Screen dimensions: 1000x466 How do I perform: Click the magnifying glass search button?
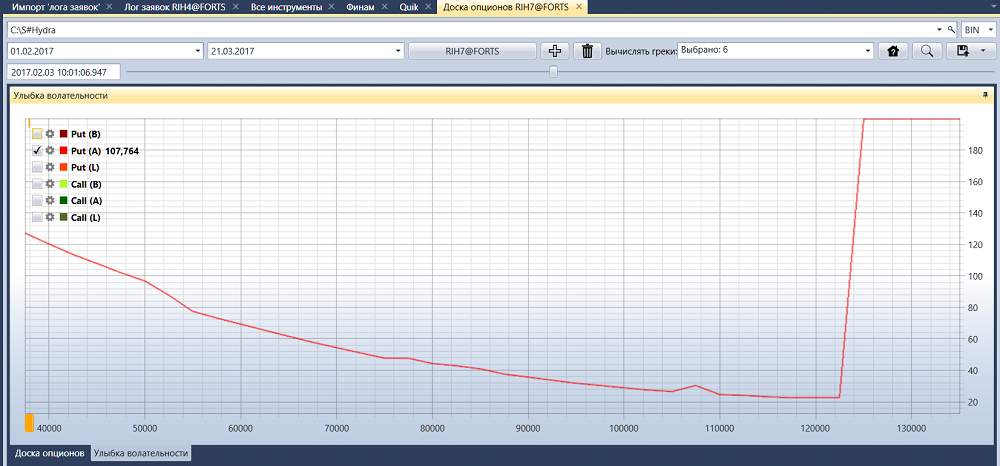tap(926, 51)
